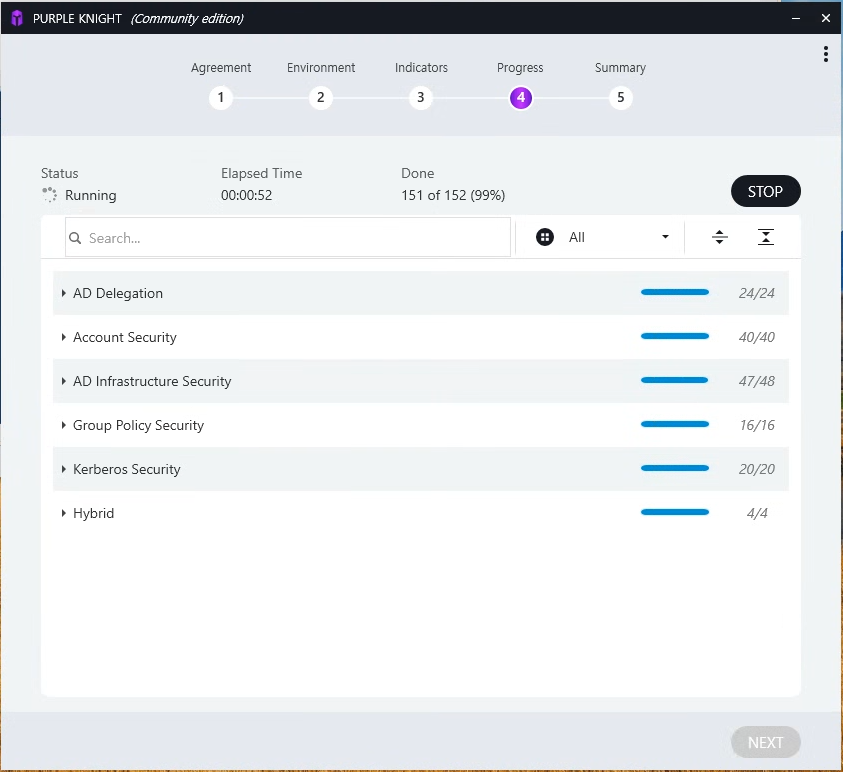This screenshot has height=772, width=843.
Task: Click the NEXT button
Action: pyautogui.click(x=765, y=742)
